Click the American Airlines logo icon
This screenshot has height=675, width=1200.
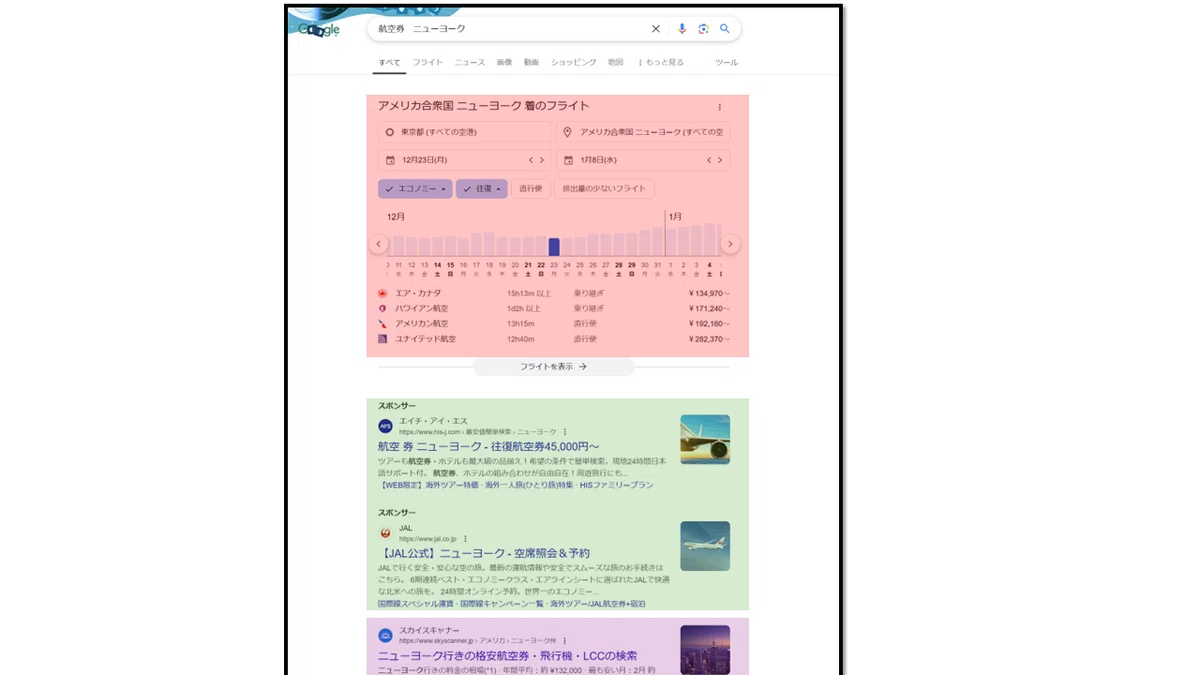(x=383, y=324)
